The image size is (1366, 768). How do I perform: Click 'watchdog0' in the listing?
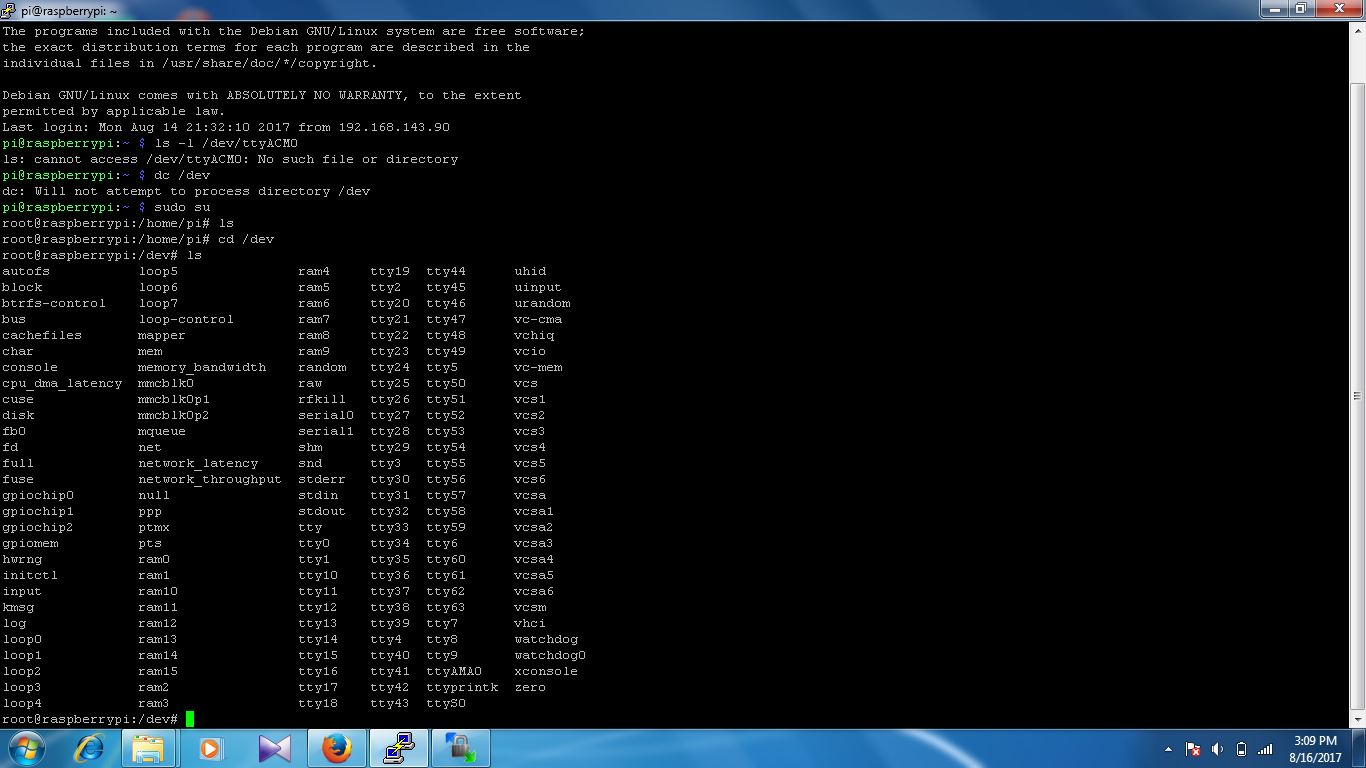point(550,655)
